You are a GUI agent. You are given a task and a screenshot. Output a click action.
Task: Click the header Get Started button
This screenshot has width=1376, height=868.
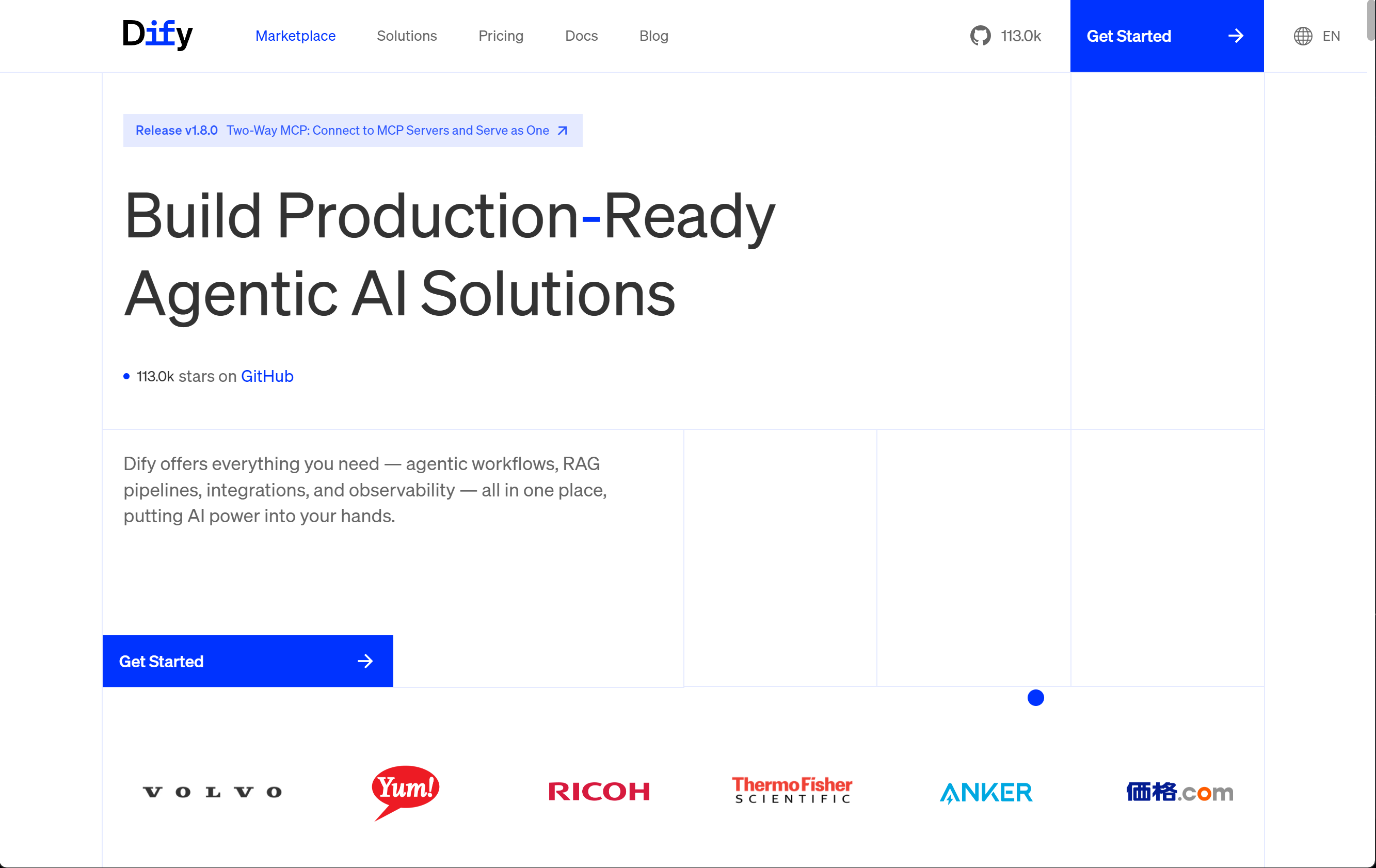point(1167,36)
